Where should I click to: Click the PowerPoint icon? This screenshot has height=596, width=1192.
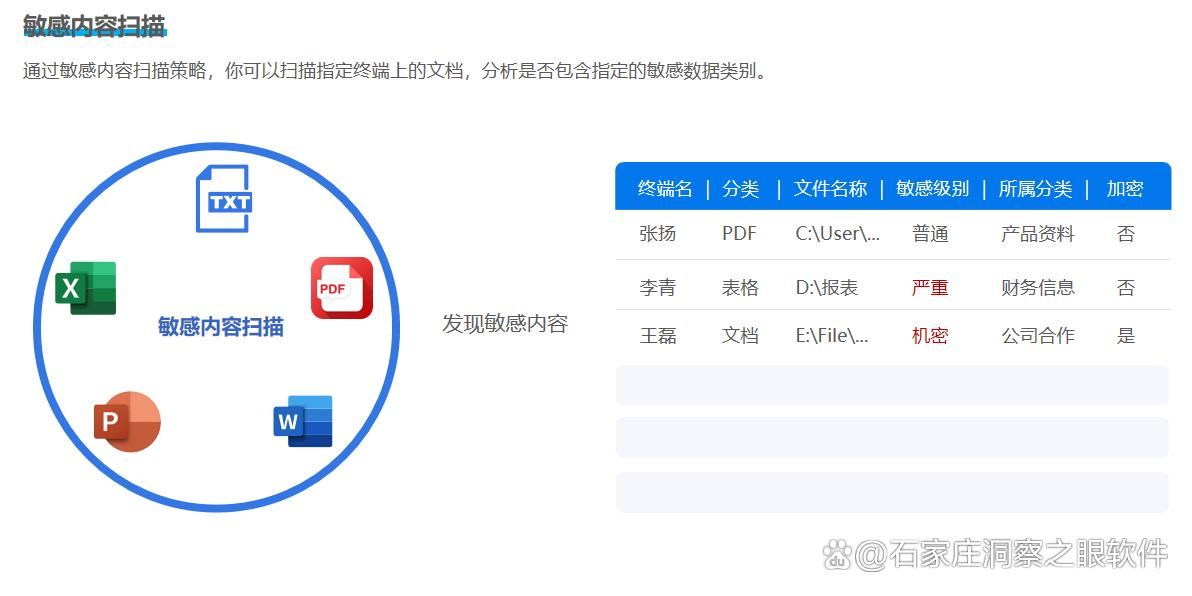coord(127,421)
